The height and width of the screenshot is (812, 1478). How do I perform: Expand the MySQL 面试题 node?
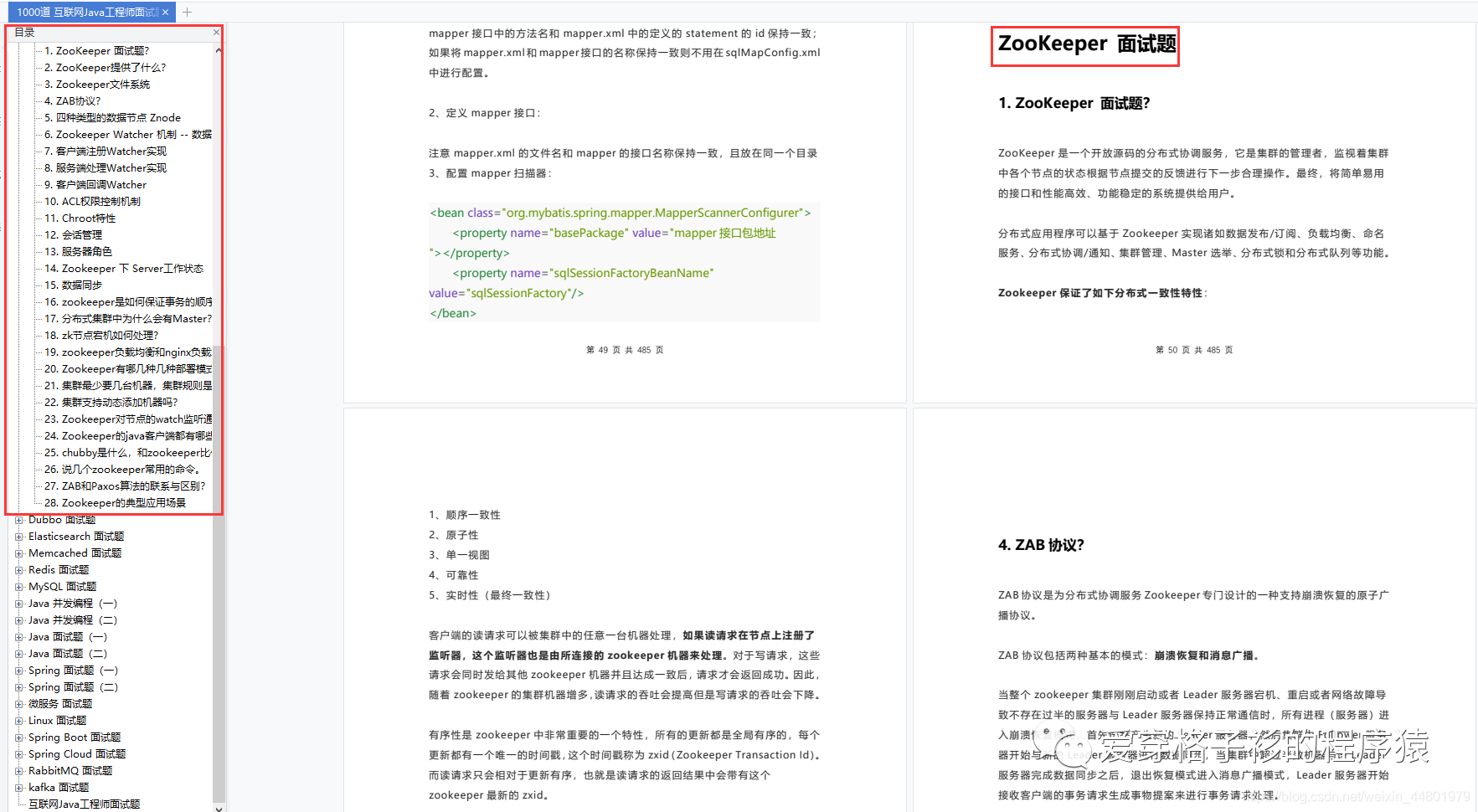point(20,586)
